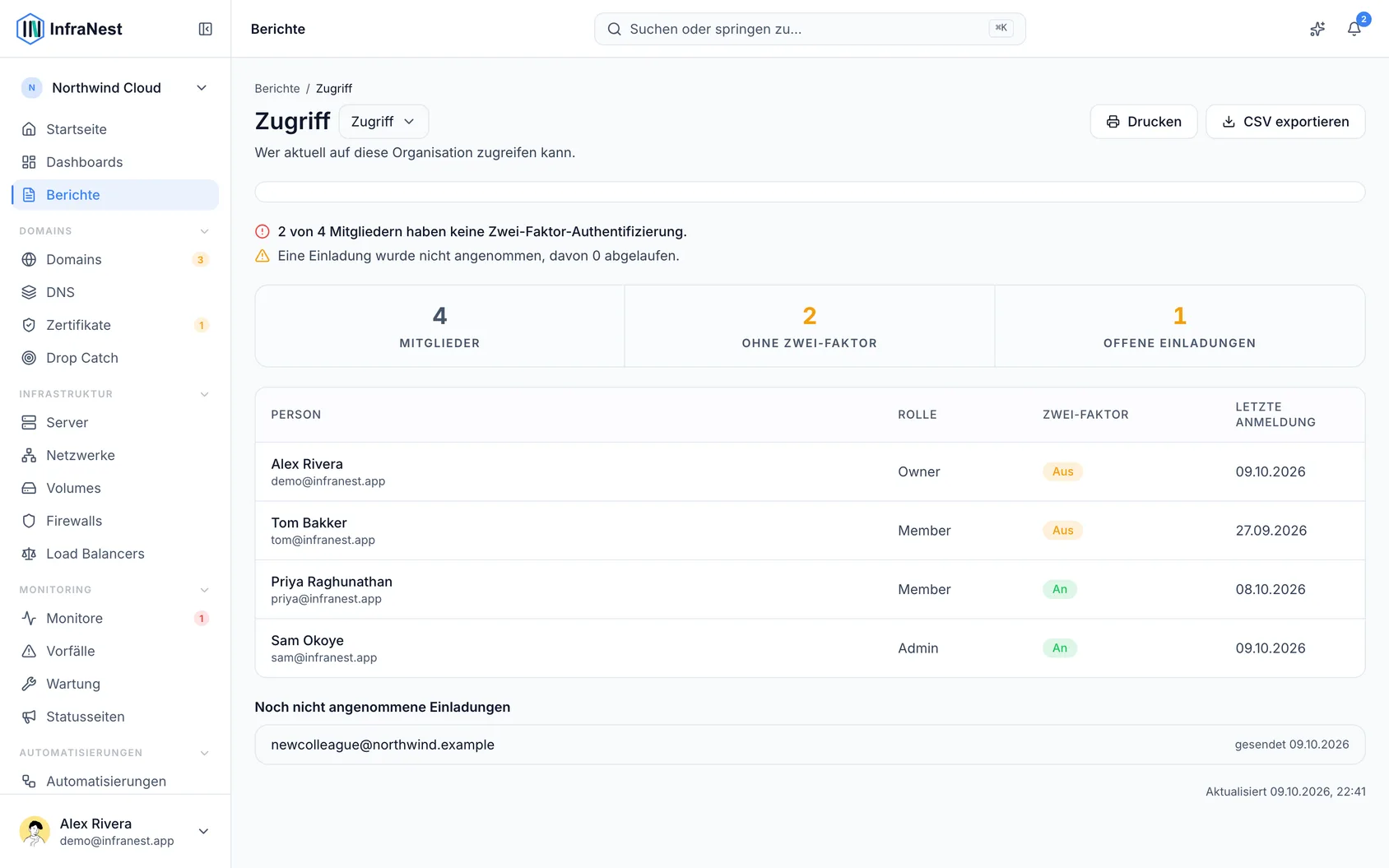Screen dimensions: 1389x868
Task: Click the Startseite home icon
Action: click(x=29, y=129)
